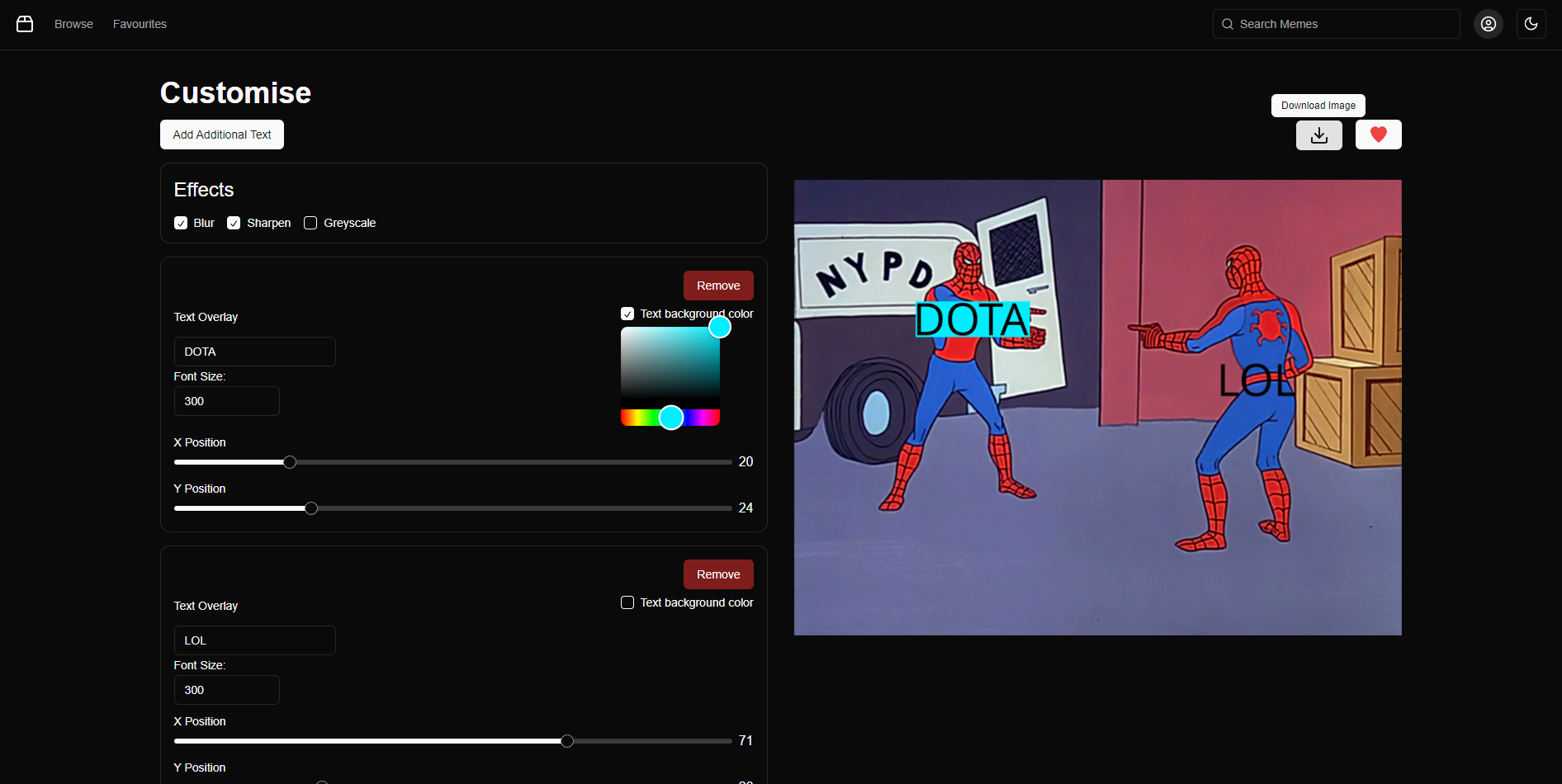The image size is (1562, 784).
Task: Click the site logo icon
Action: [x=25, y=24]
